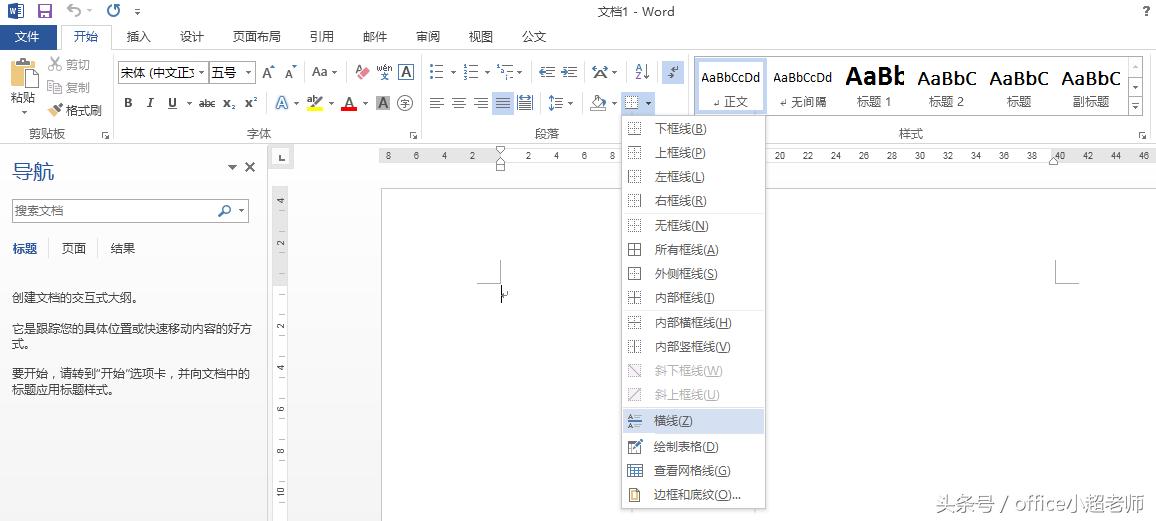
Task: Toggle strikethrough (abc) formatting
Action: tap(207, 103)
